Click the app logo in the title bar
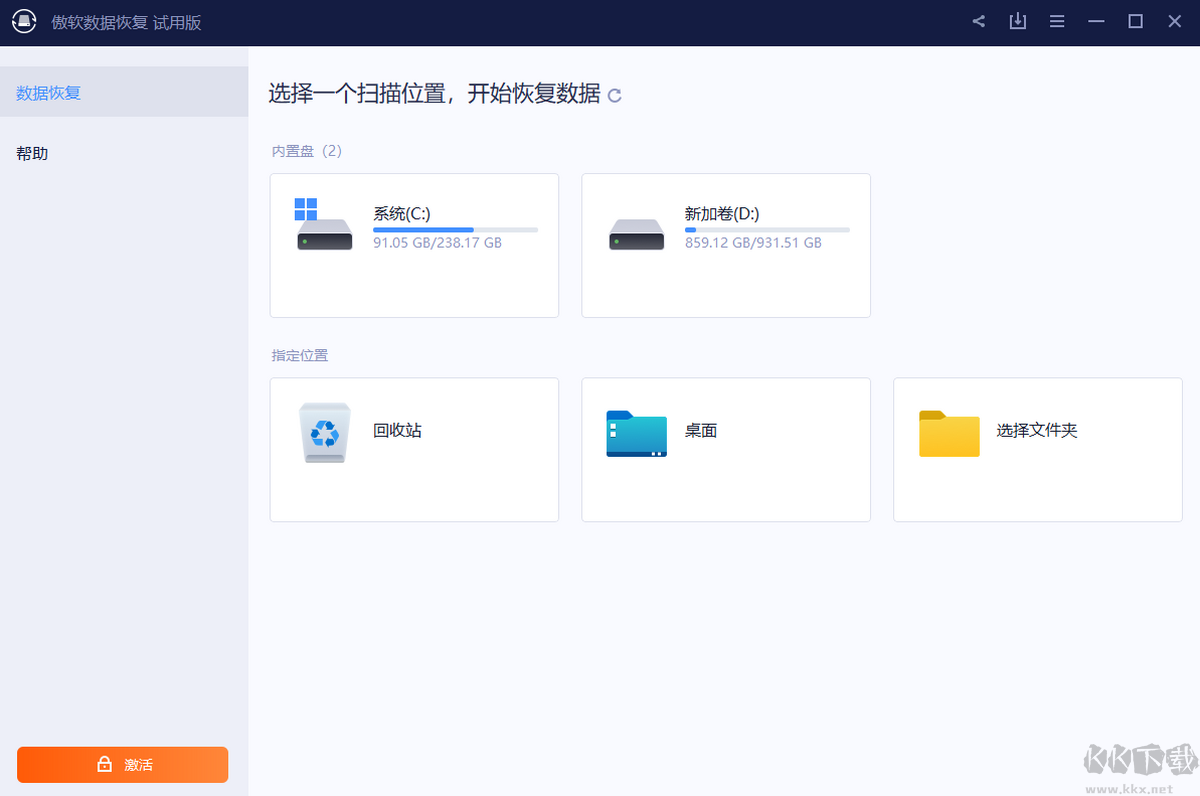The image size is (1200, 796). click(24, 22)
